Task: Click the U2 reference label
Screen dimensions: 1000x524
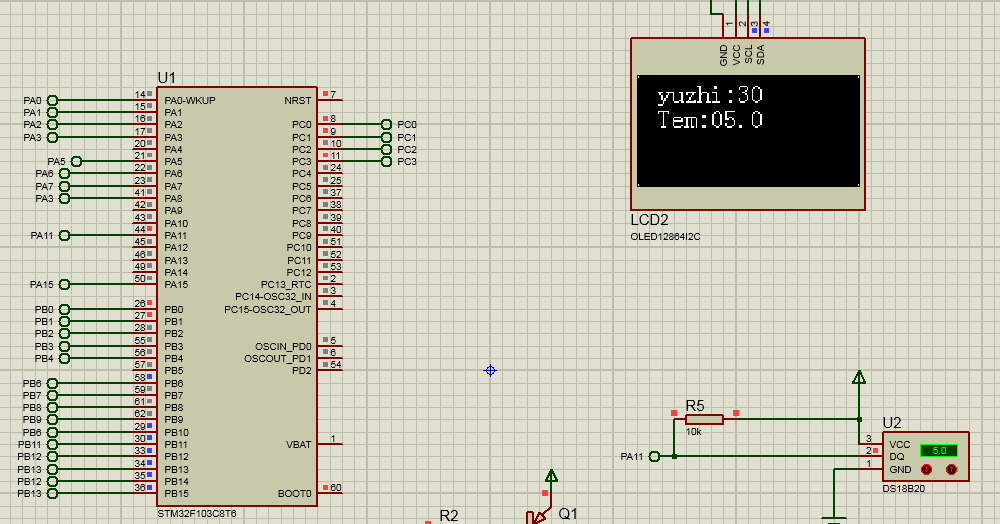Action: tap(892, 423)
